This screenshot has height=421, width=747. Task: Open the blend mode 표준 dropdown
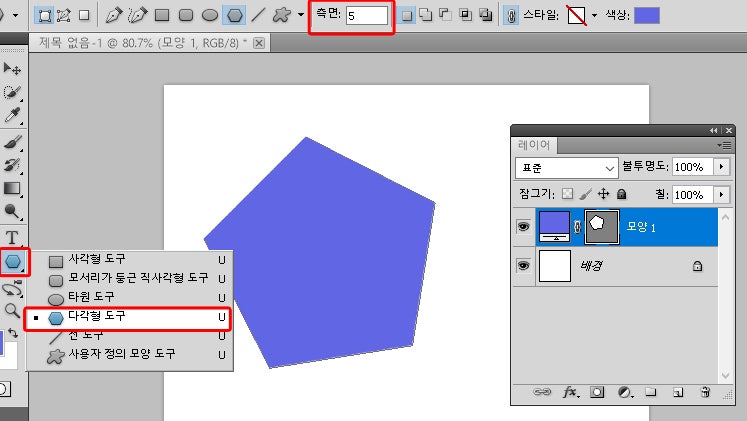(566, 168)
